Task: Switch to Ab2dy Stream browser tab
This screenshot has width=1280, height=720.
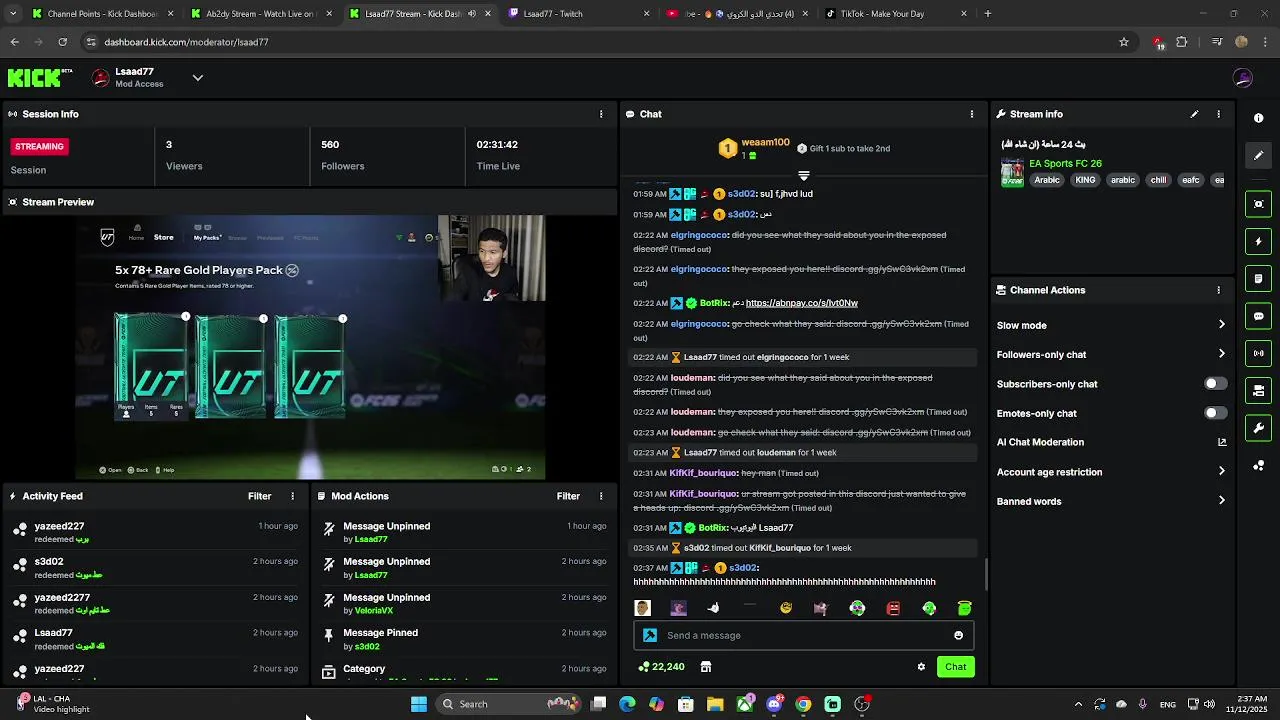Action: point(259,14)
